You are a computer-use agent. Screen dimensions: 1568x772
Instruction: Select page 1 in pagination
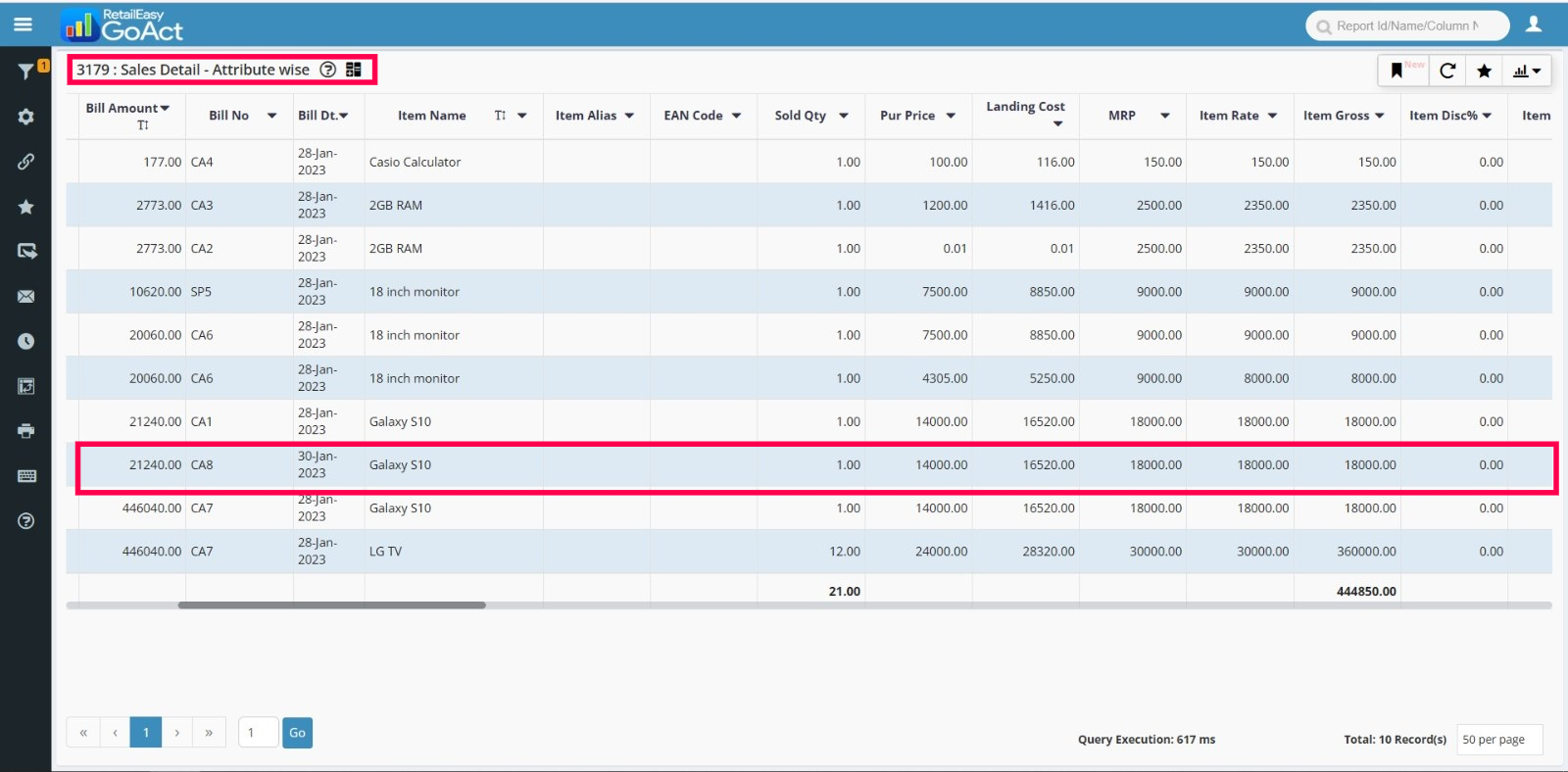[x=146, y=733]
